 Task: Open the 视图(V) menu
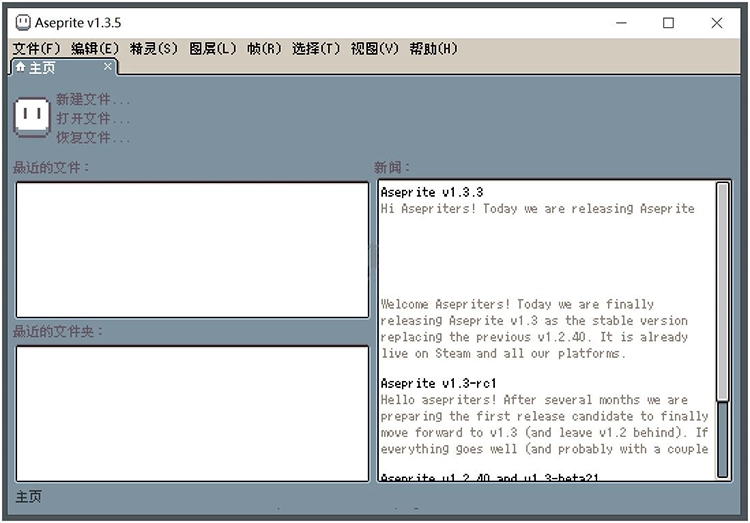tap(374, 48)
